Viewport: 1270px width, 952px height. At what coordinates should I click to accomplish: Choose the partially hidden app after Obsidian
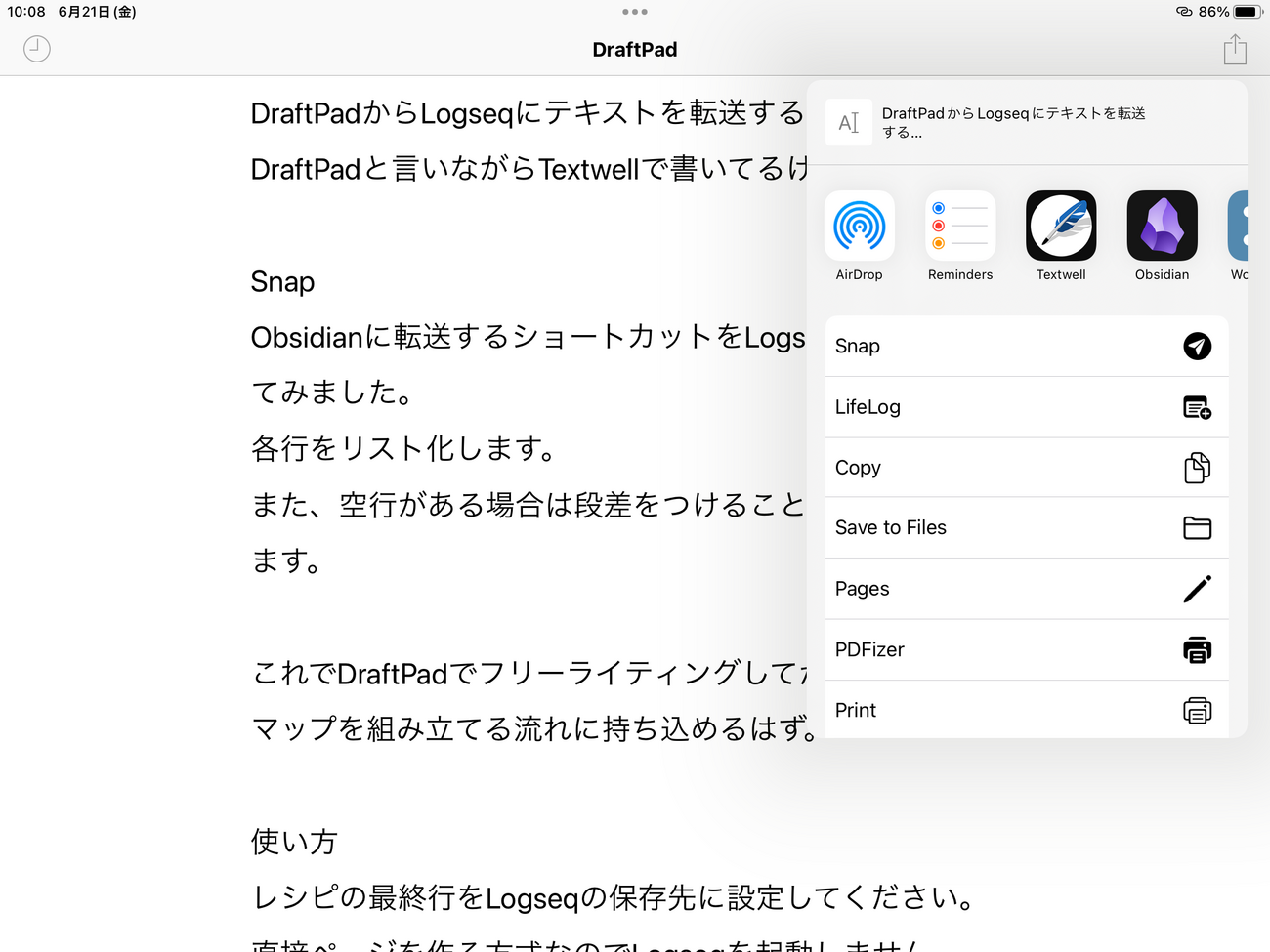click(1238, 236)
